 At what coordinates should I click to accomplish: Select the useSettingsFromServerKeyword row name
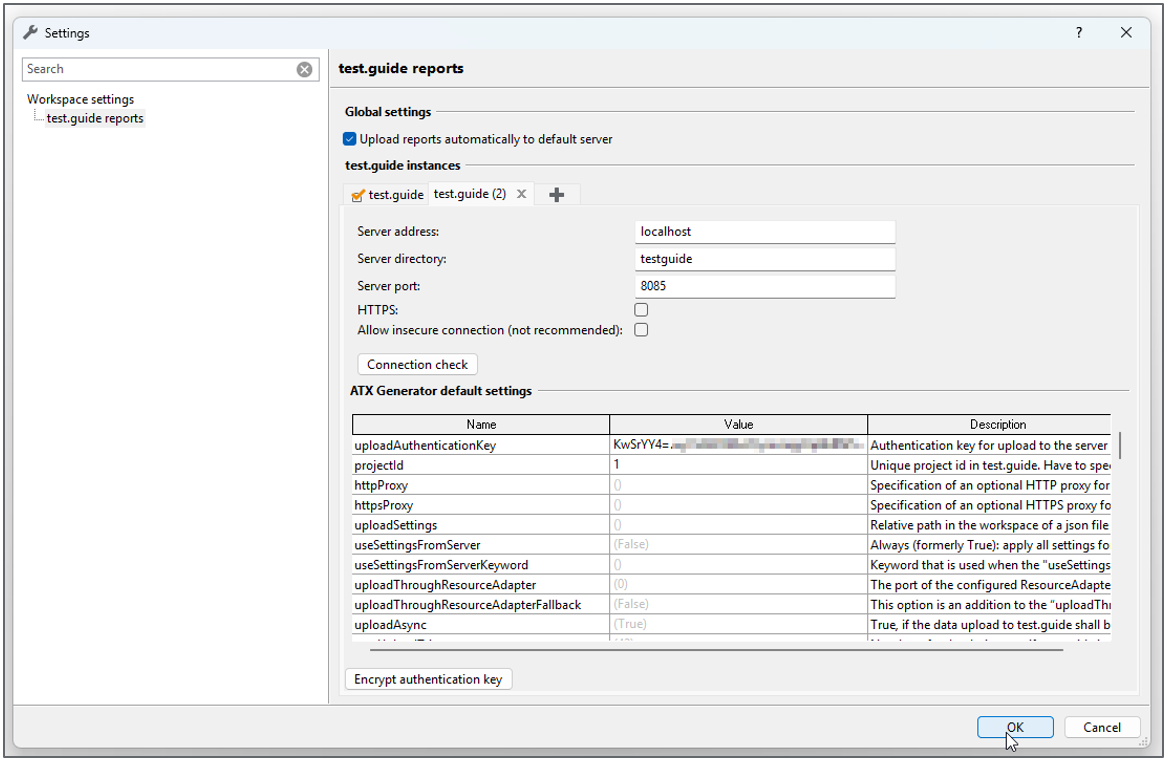point(481,565)
